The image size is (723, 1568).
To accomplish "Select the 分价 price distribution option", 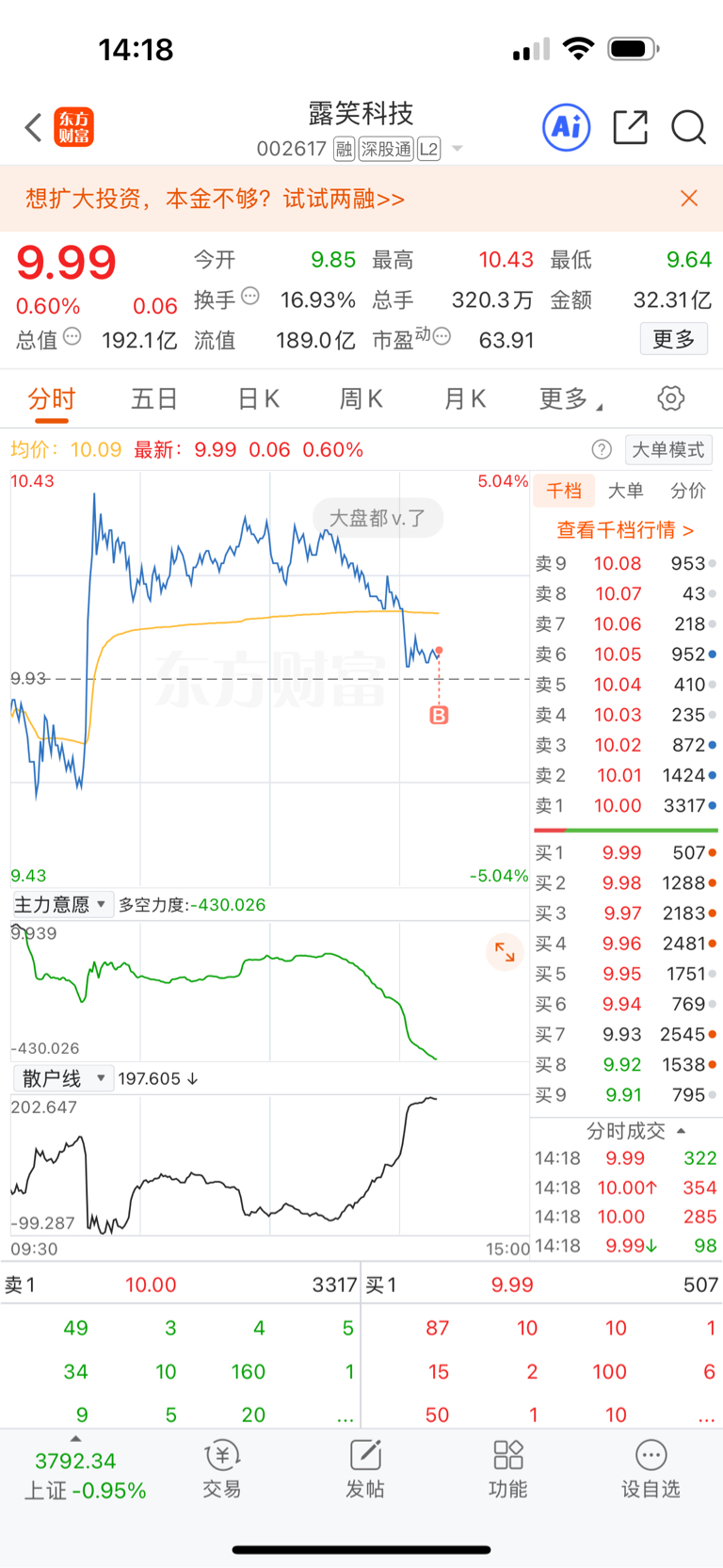I will pyautogui.click(x=687, y=491).
